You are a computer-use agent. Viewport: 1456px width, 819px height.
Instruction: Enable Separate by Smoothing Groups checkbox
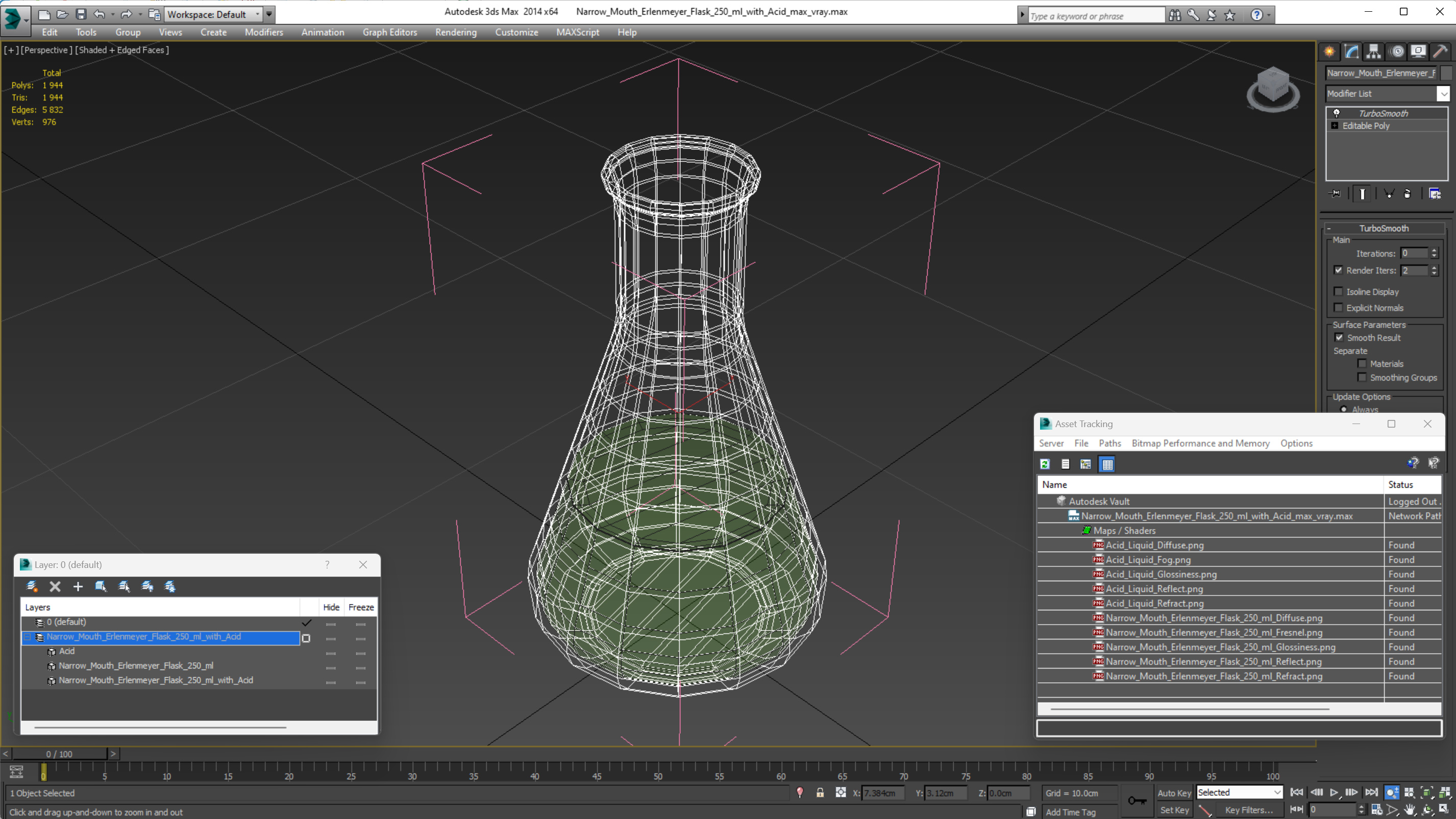[x=1362, y=377]
